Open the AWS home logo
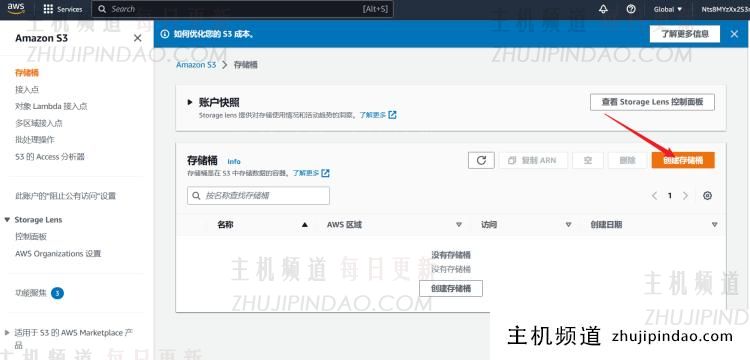The image size is (750, 360). 16,8
